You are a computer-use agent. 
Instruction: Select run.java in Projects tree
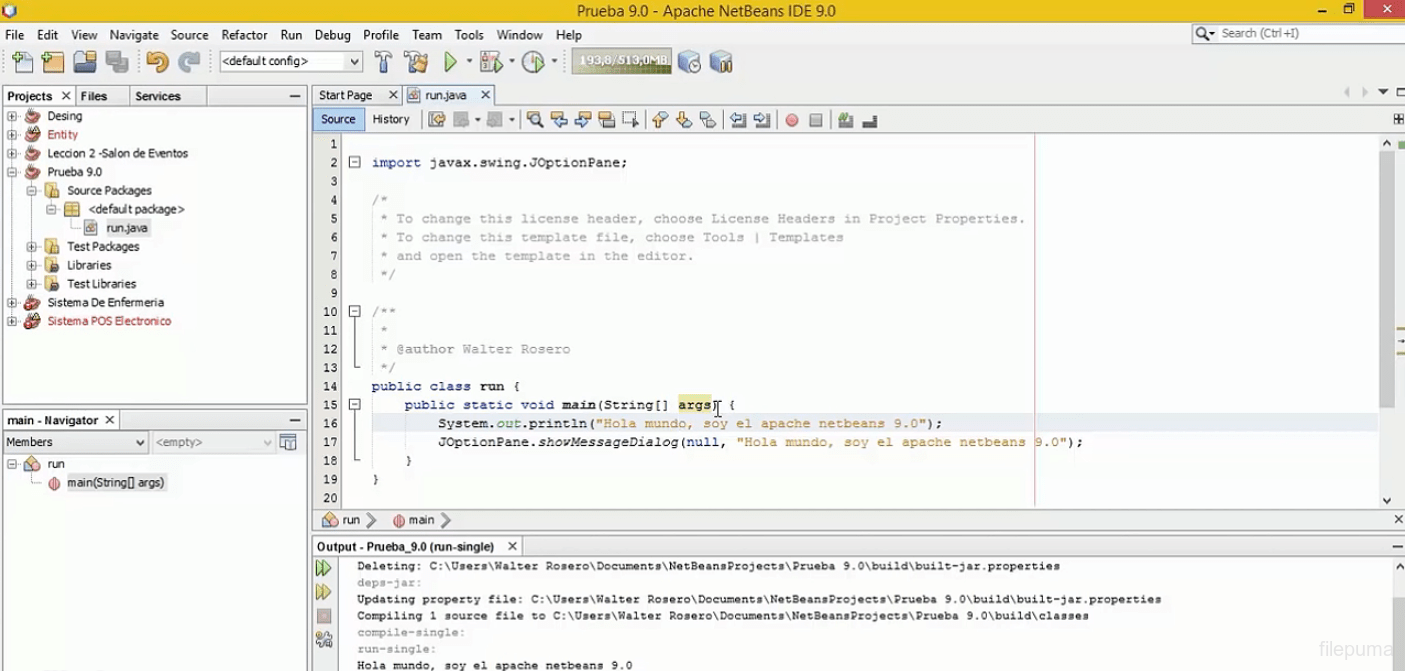pyautogui.click(x=127, y=228)
